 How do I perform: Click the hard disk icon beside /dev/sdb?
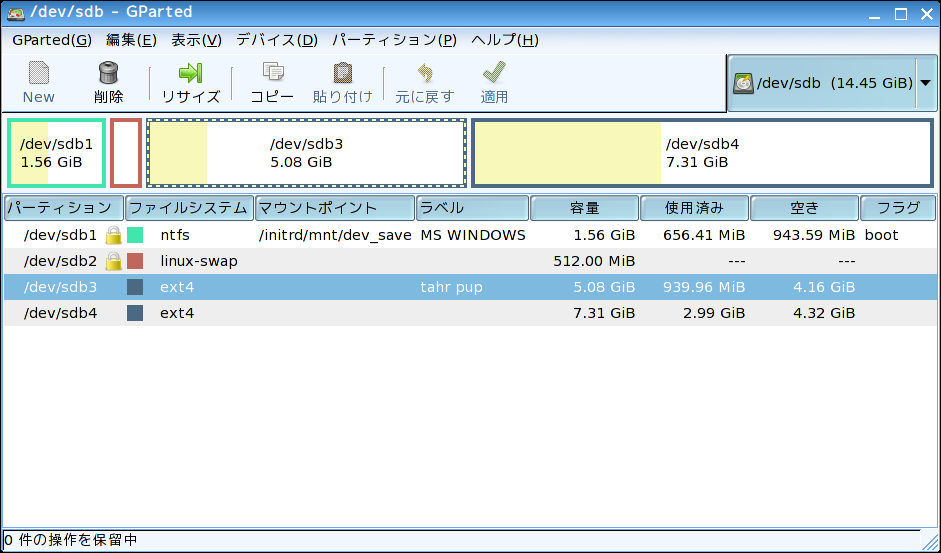743,83
